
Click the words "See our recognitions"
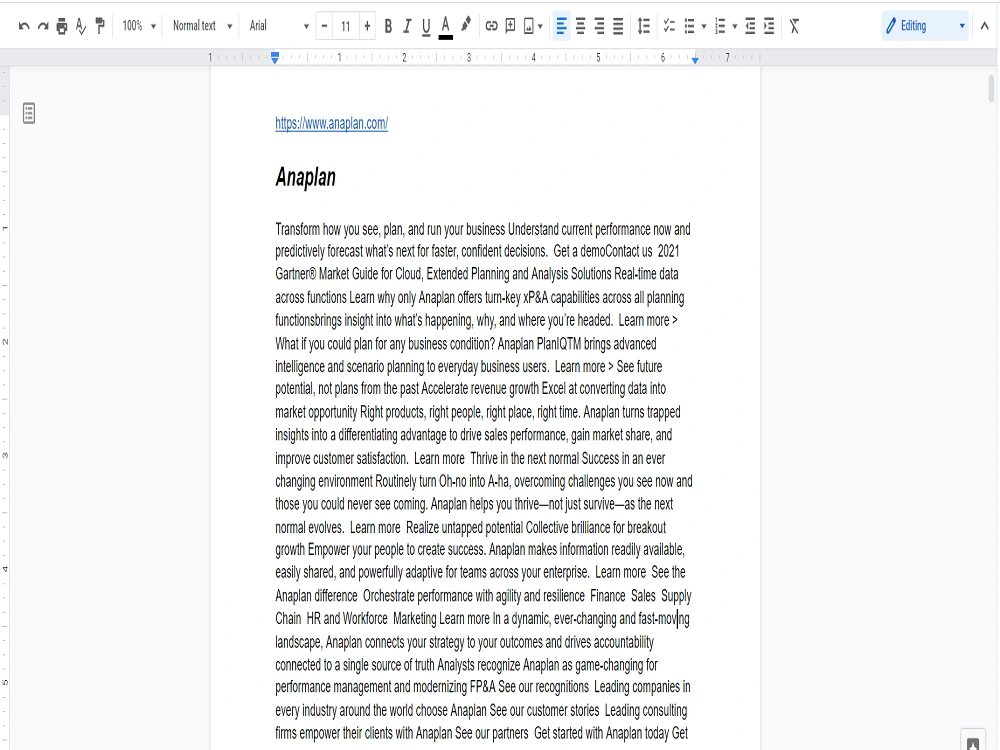(543, 687)
